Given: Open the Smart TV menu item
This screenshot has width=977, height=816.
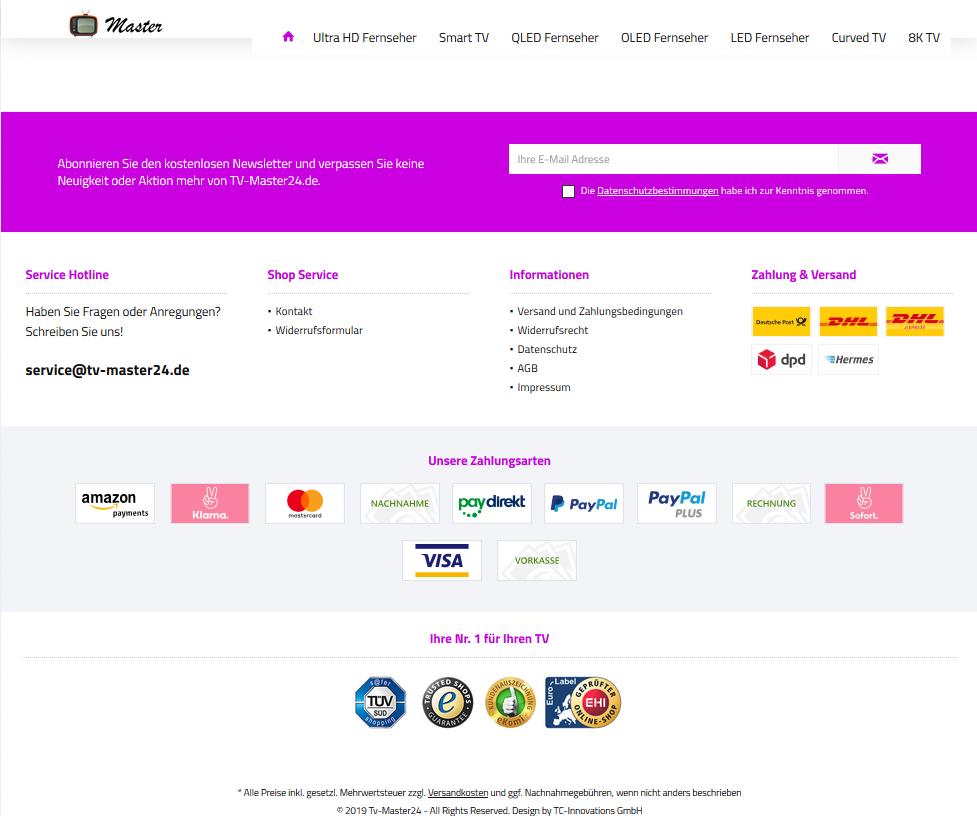Looking at the screenshot, I should click(464, 37).
